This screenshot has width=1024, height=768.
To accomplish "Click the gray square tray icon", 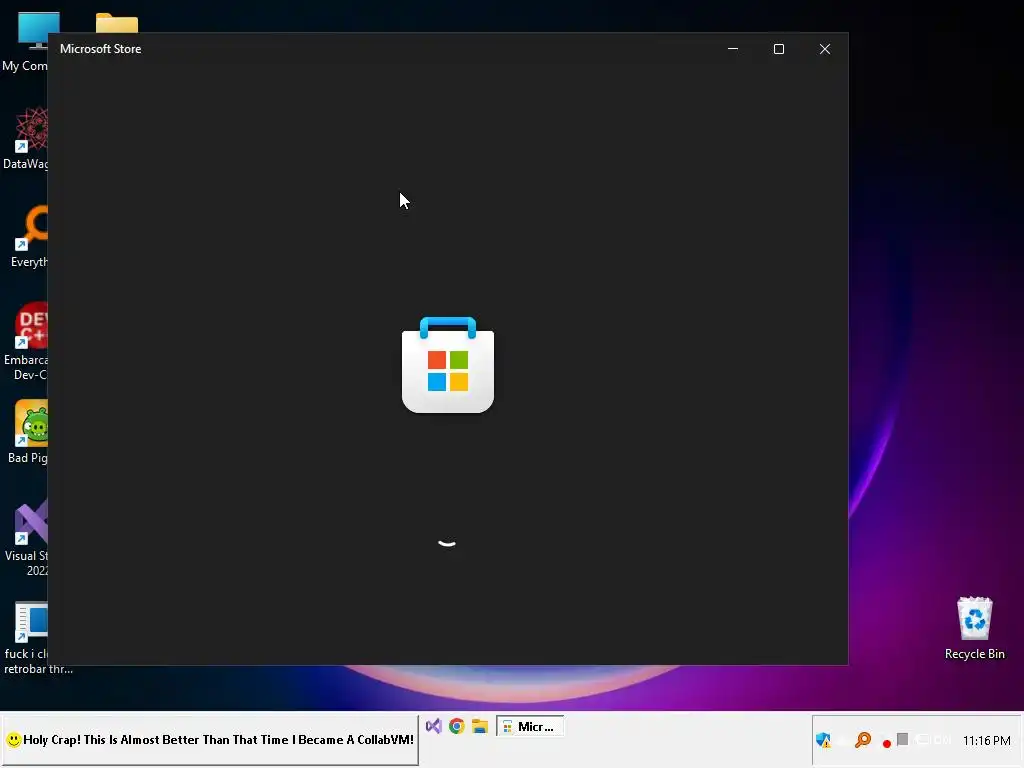I will (x=903, y=739).
